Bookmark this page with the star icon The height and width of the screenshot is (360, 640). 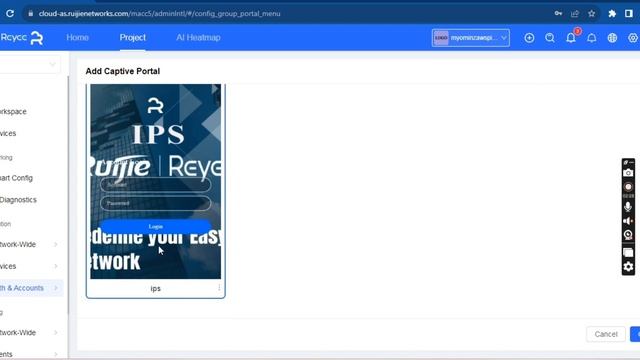point(591,13)
